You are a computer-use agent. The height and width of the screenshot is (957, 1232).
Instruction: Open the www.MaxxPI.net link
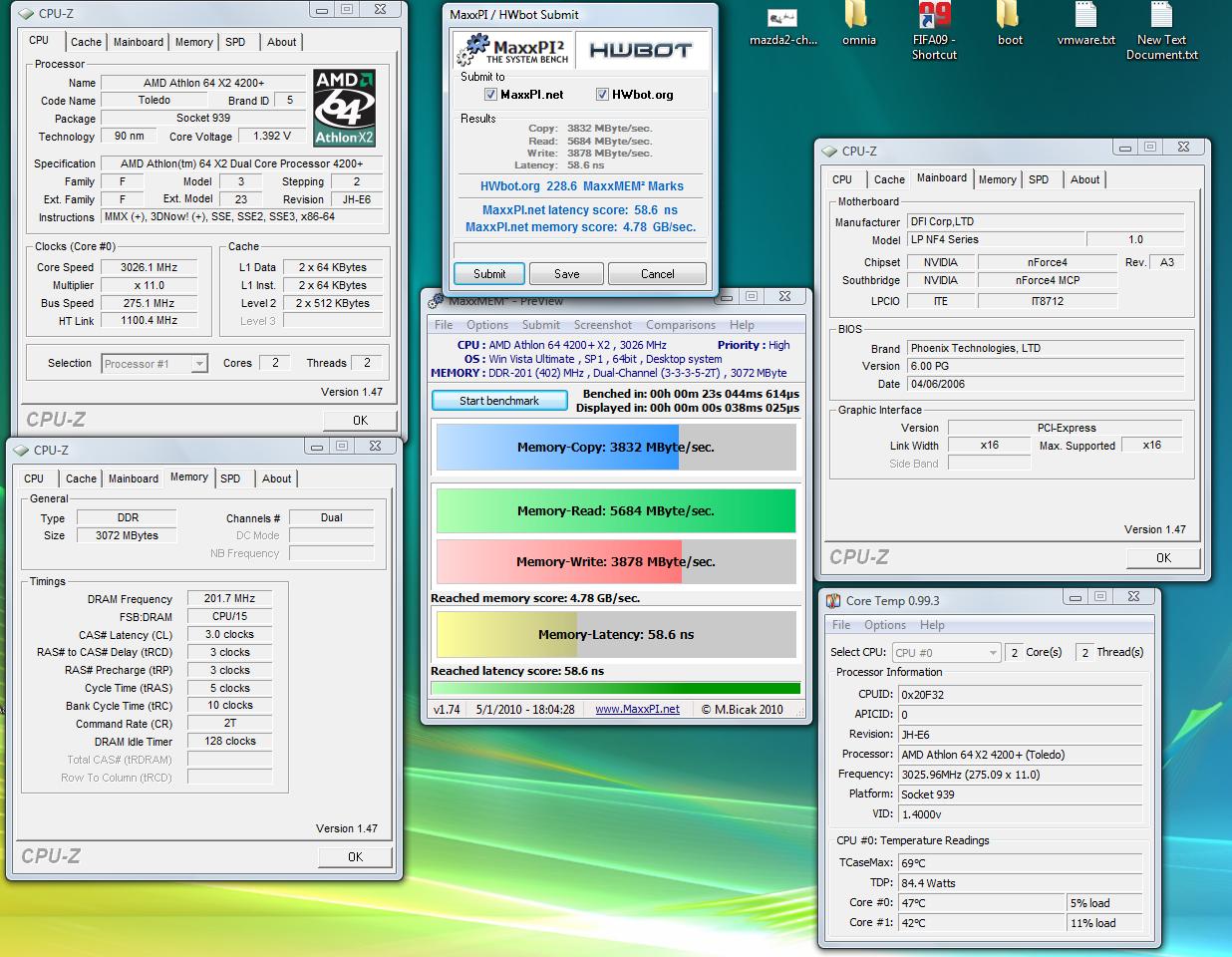click(x=637, y=709)
